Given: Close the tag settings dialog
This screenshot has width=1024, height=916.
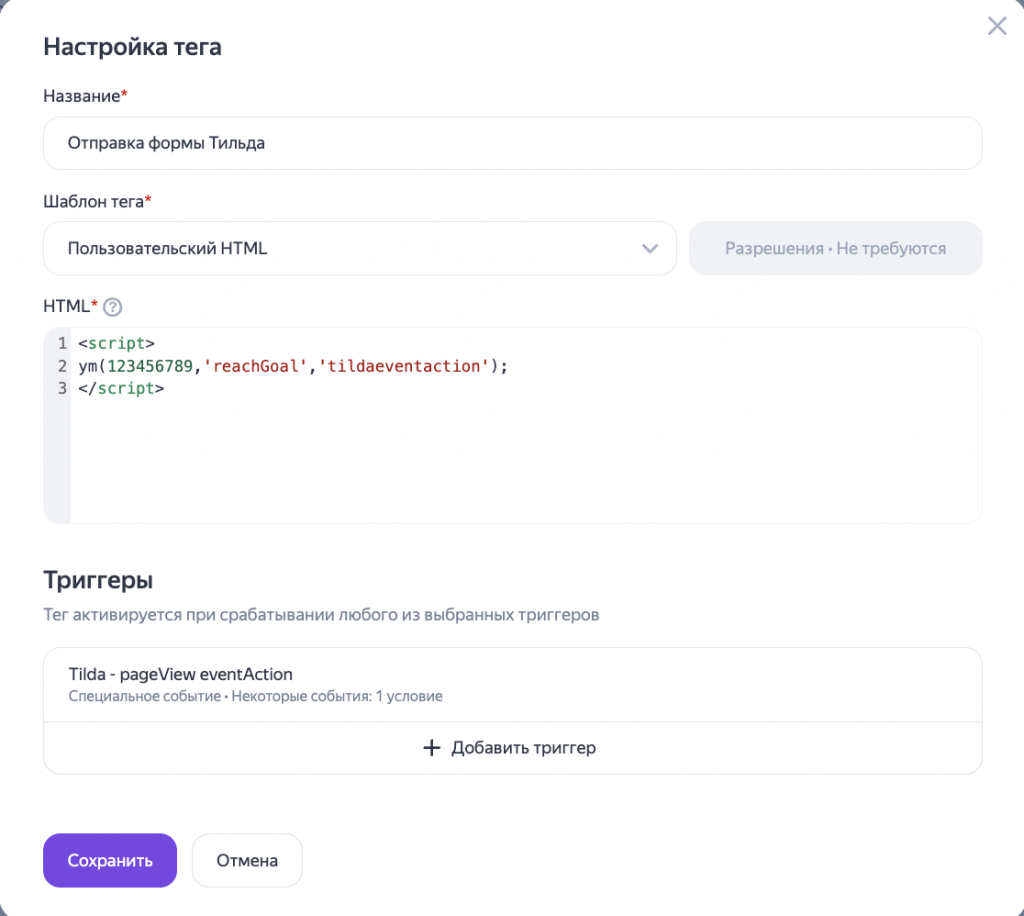Looking at the screenshot, I should [x=997, y=26].
